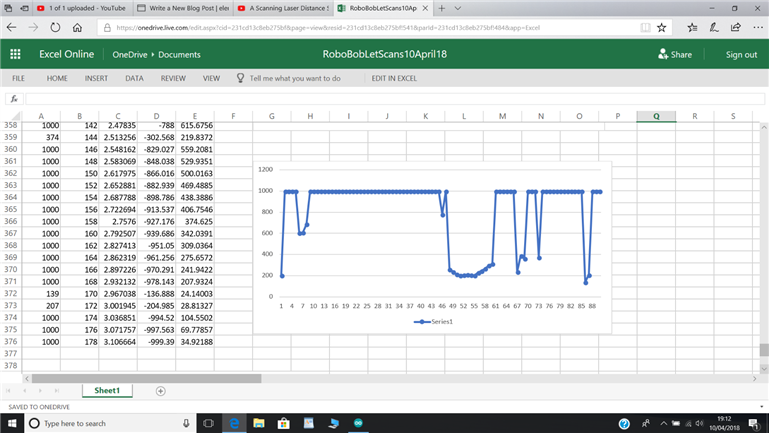Open the INSERT ribbon tab
This screenshot has width=769, height=433.
(96, 78)
